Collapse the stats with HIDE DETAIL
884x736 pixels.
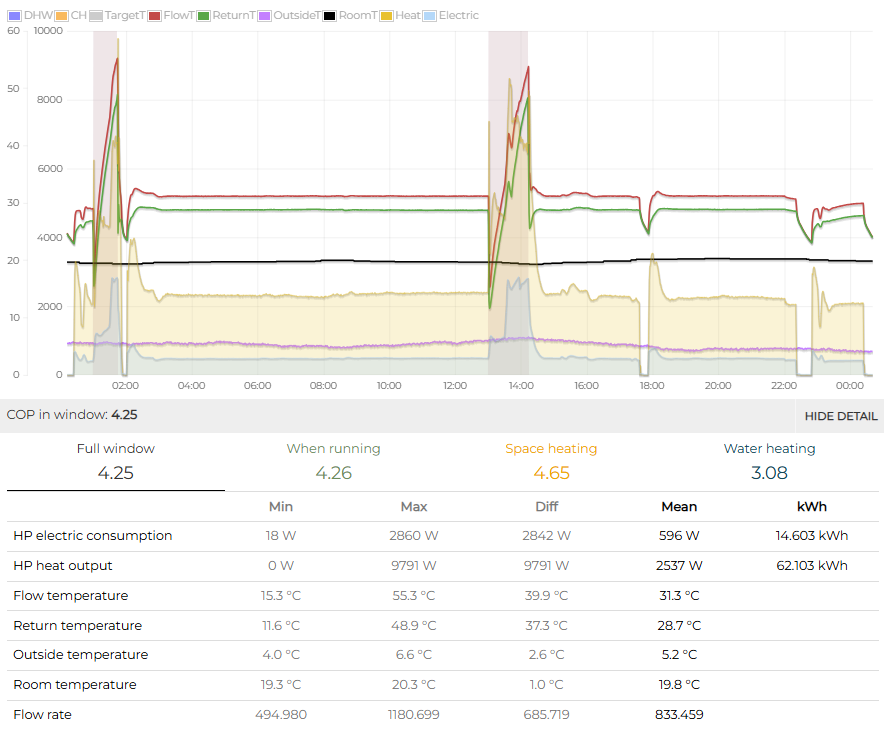tap(840, 416)
